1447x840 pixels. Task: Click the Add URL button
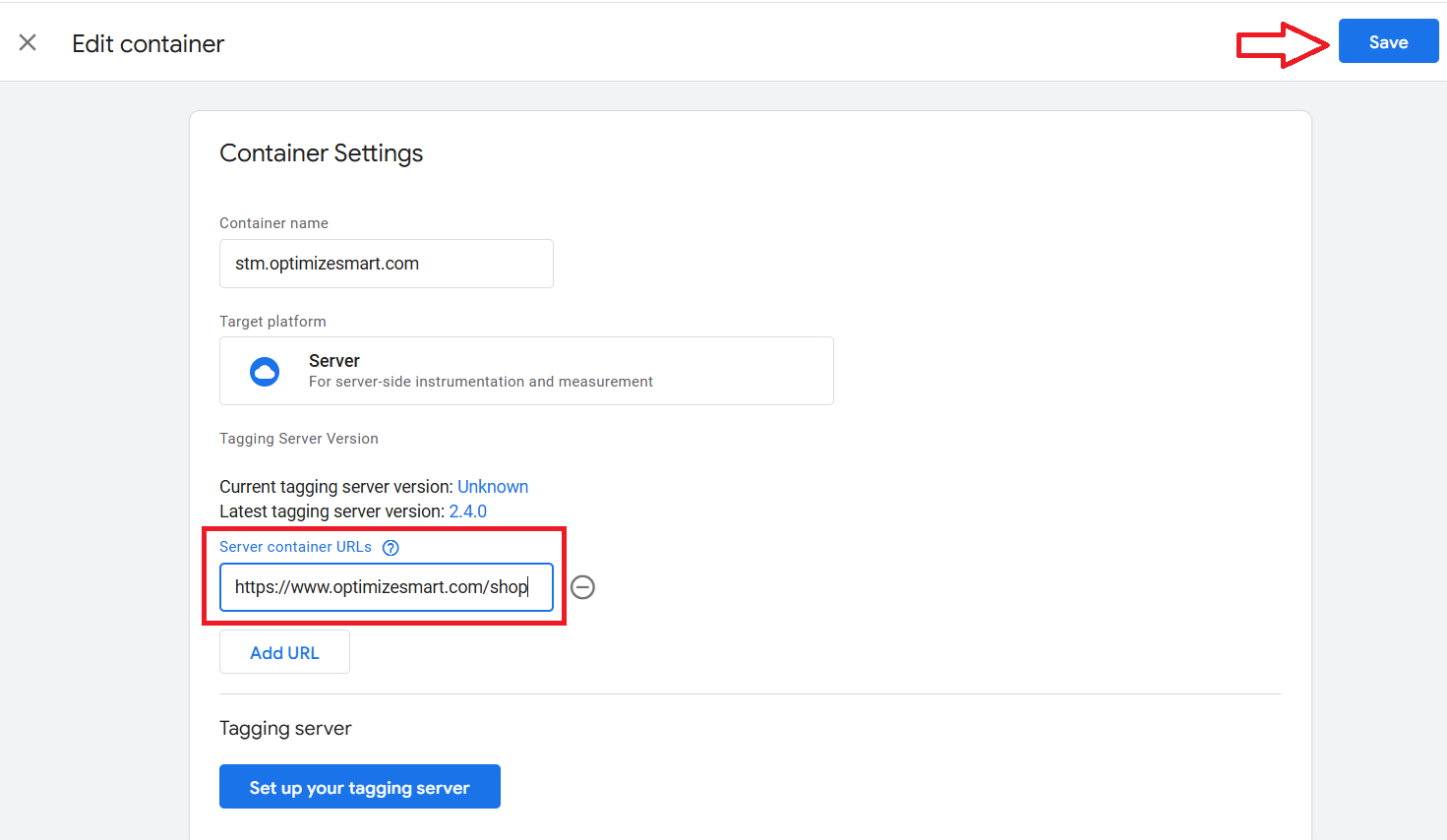[x=284, y=652]
